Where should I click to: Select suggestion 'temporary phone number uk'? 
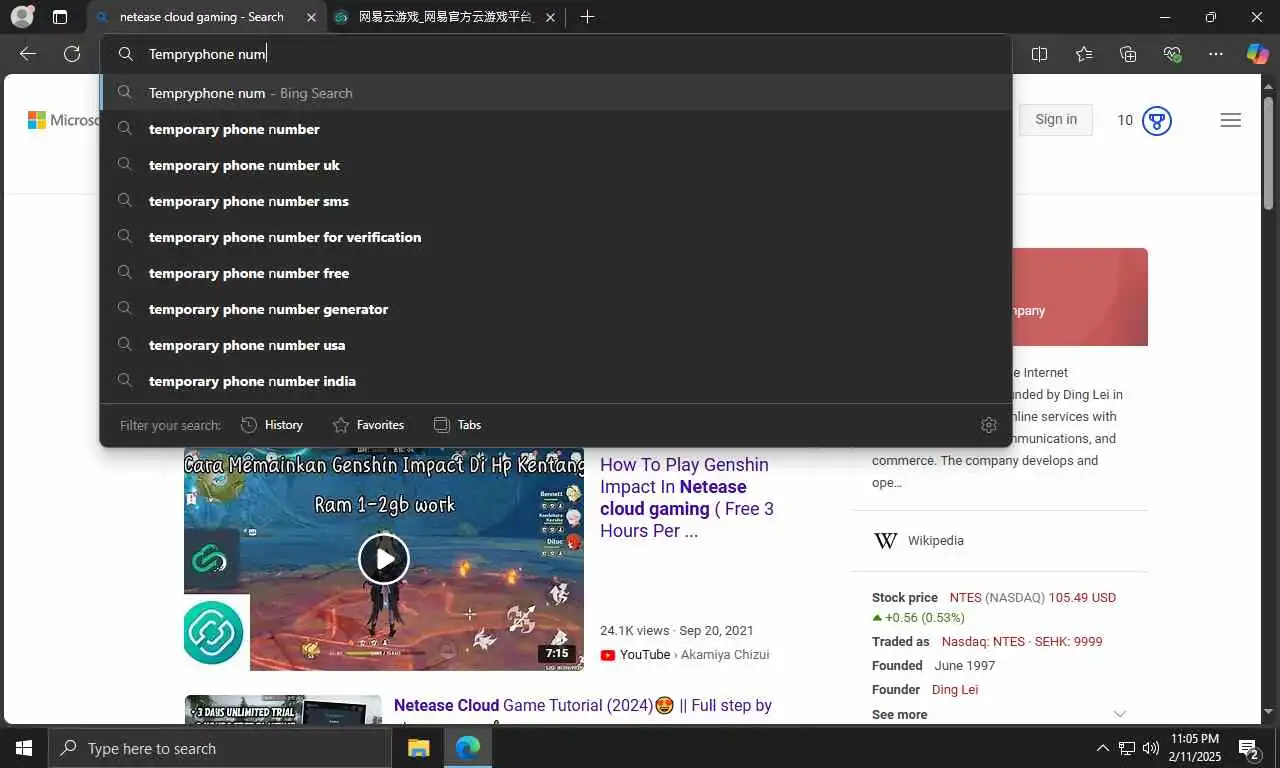pos(556,165)
